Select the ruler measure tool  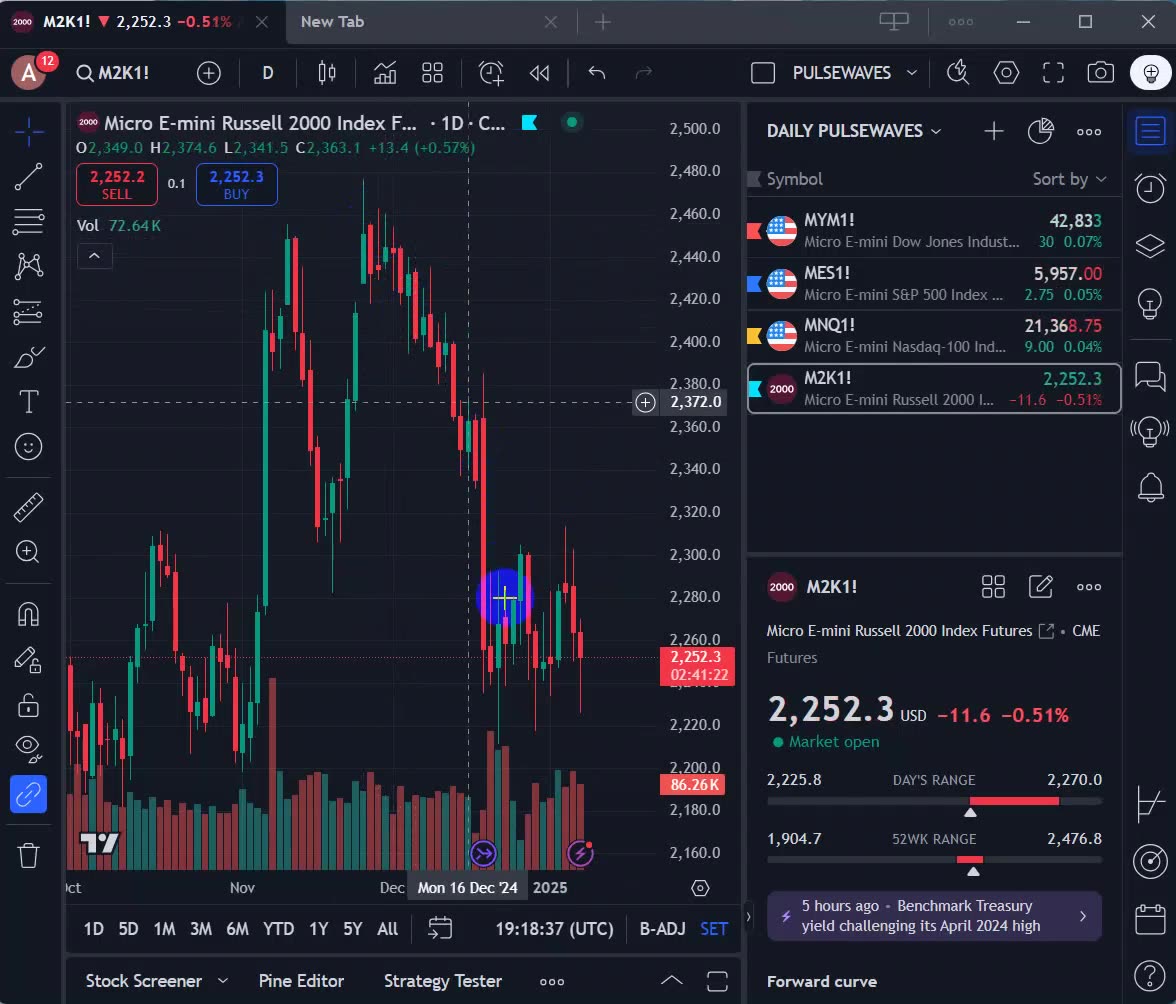[x=28, y=508]
